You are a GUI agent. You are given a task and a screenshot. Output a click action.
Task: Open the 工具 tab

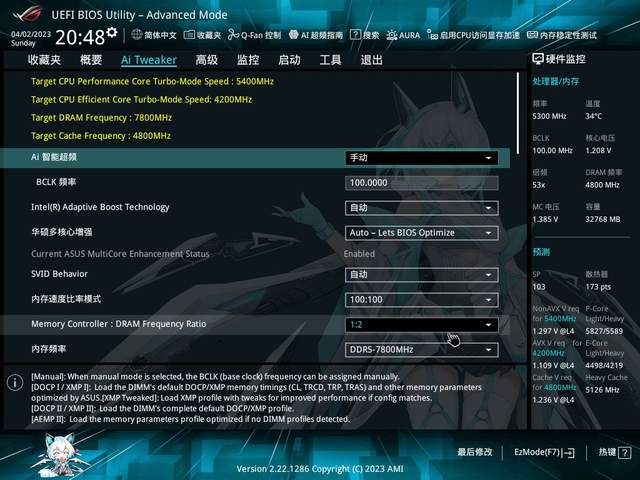330,60
